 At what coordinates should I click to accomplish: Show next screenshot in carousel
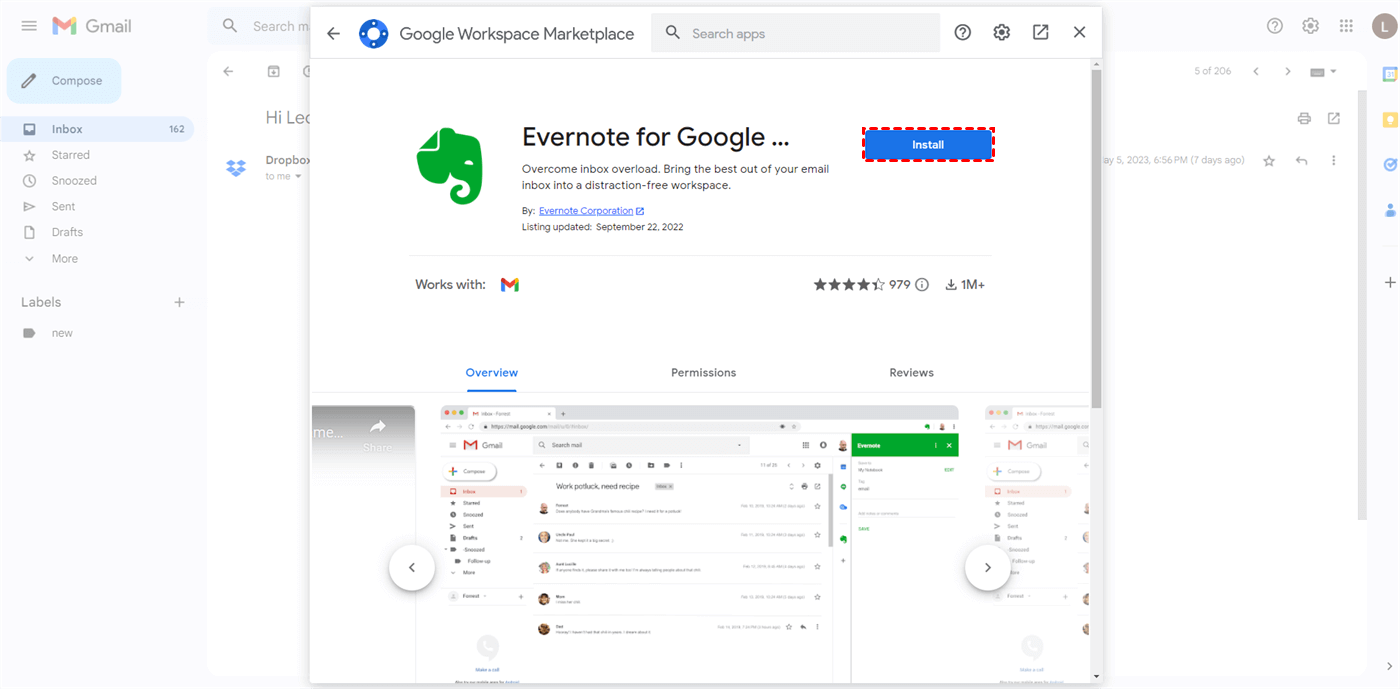point(988,568)
